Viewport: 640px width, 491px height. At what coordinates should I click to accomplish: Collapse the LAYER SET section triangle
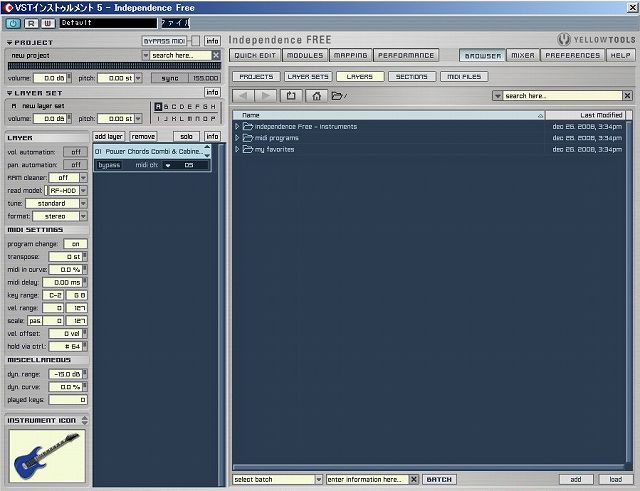coord(9,93)
